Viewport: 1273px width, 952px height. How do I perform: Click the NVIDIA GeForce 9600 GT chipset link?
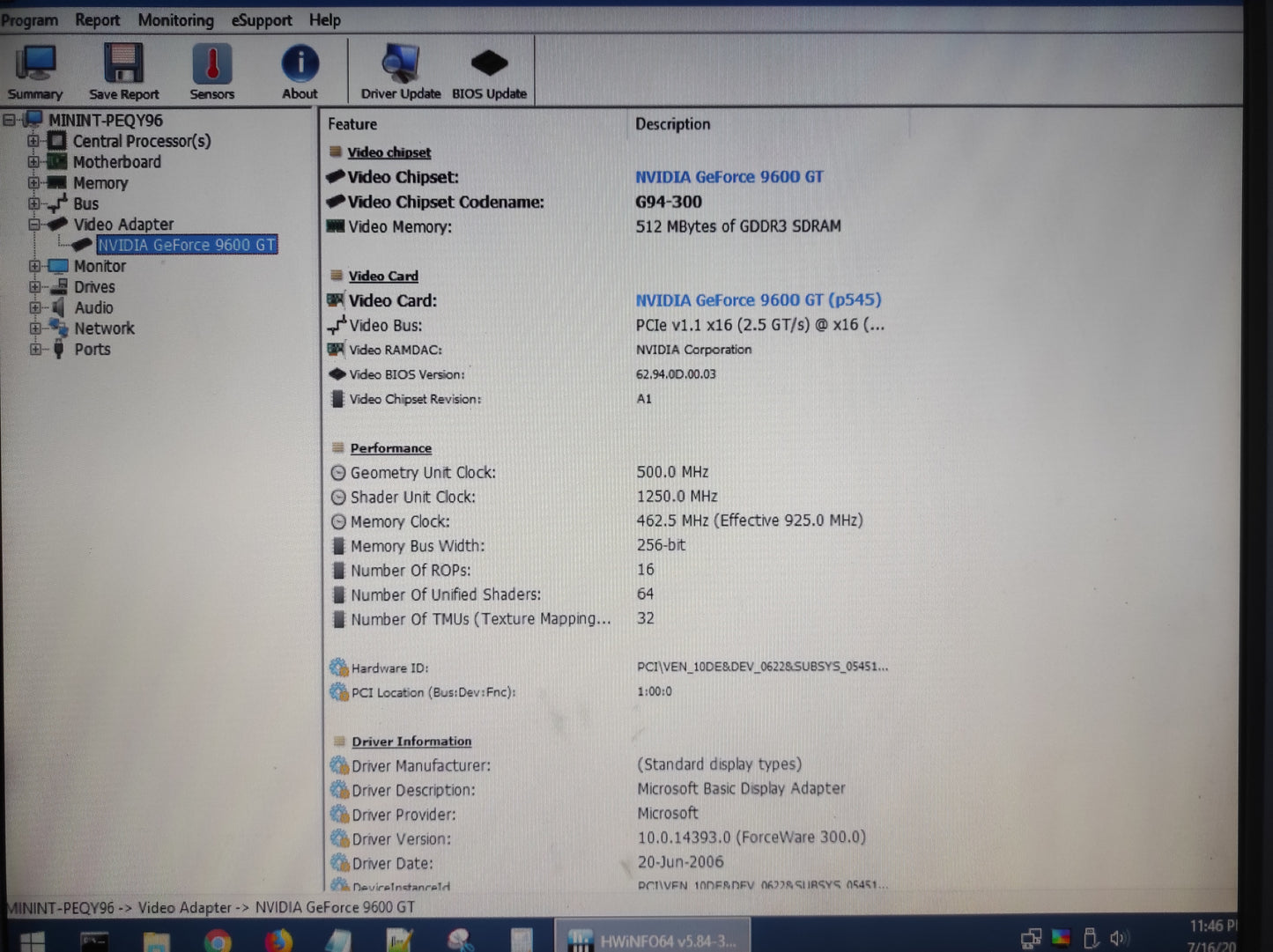click(729, 176)
